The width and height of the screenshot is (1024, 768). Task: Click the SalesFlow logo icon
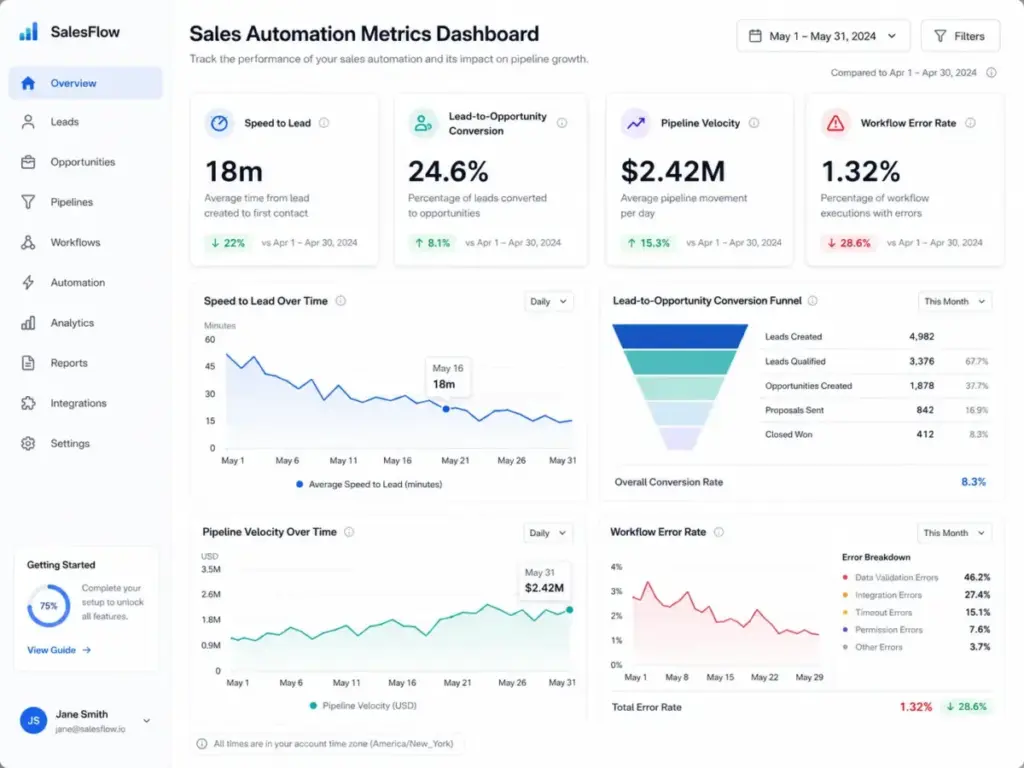(29, 31)
